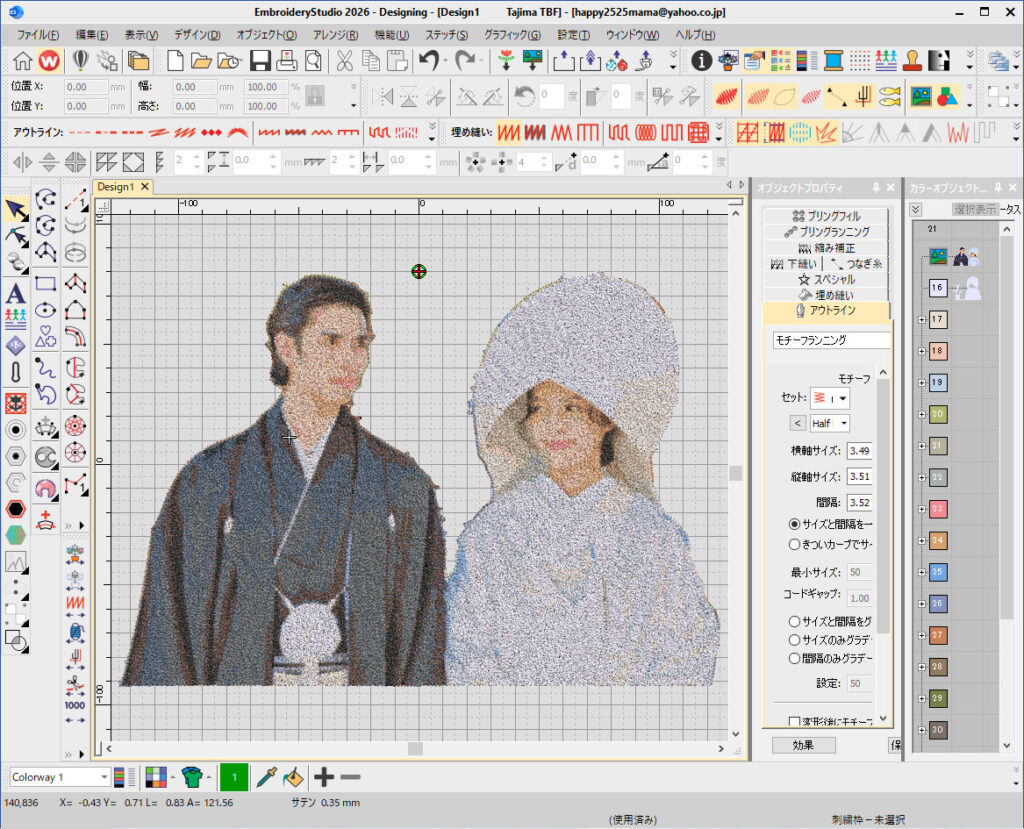Image resolution: width=1024 pixels, height=829 pixels.
Task: Open the ステッチ menu
Action: [446, 35]
